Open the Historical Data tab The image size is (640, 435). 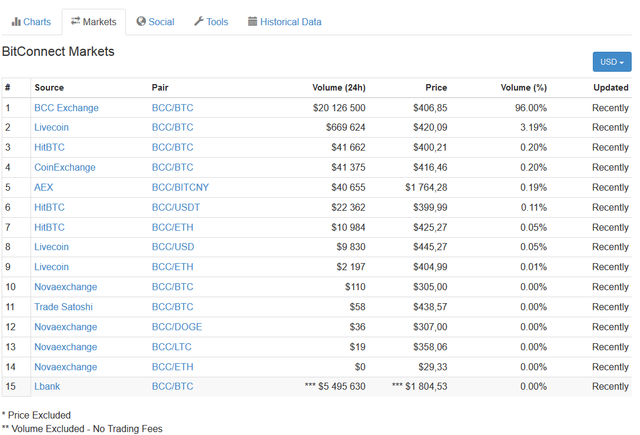pos(284,22)
